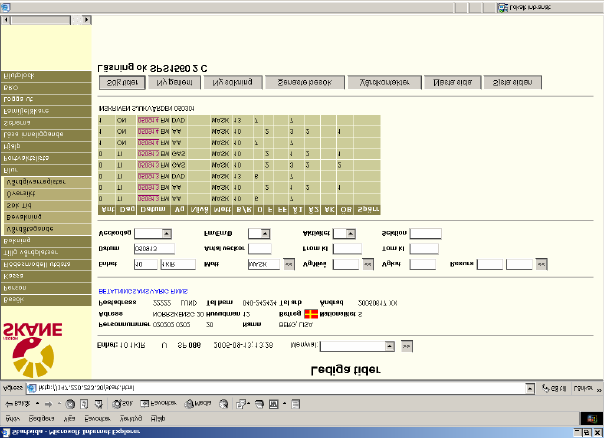The height and width of the screenshot is (438, 604).
Task: Open the Search (Sök) toolbar button
Action: click(122, 404)
